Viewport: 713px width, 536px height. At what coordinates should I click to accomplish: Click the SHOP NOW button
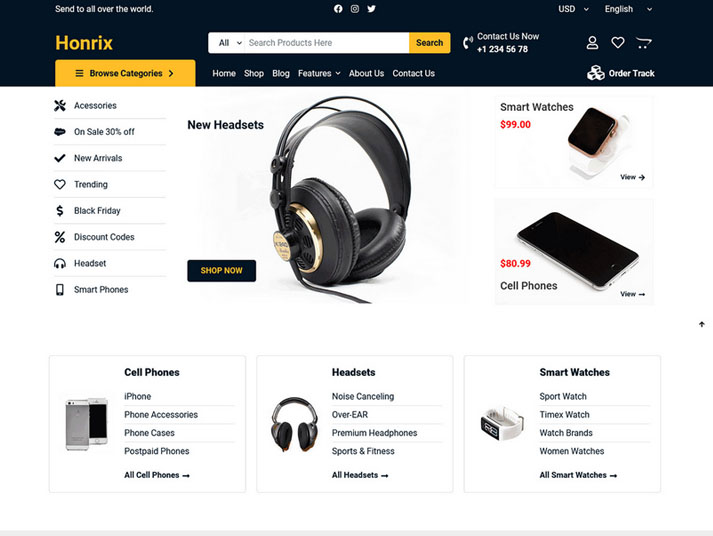coord(221,271)
